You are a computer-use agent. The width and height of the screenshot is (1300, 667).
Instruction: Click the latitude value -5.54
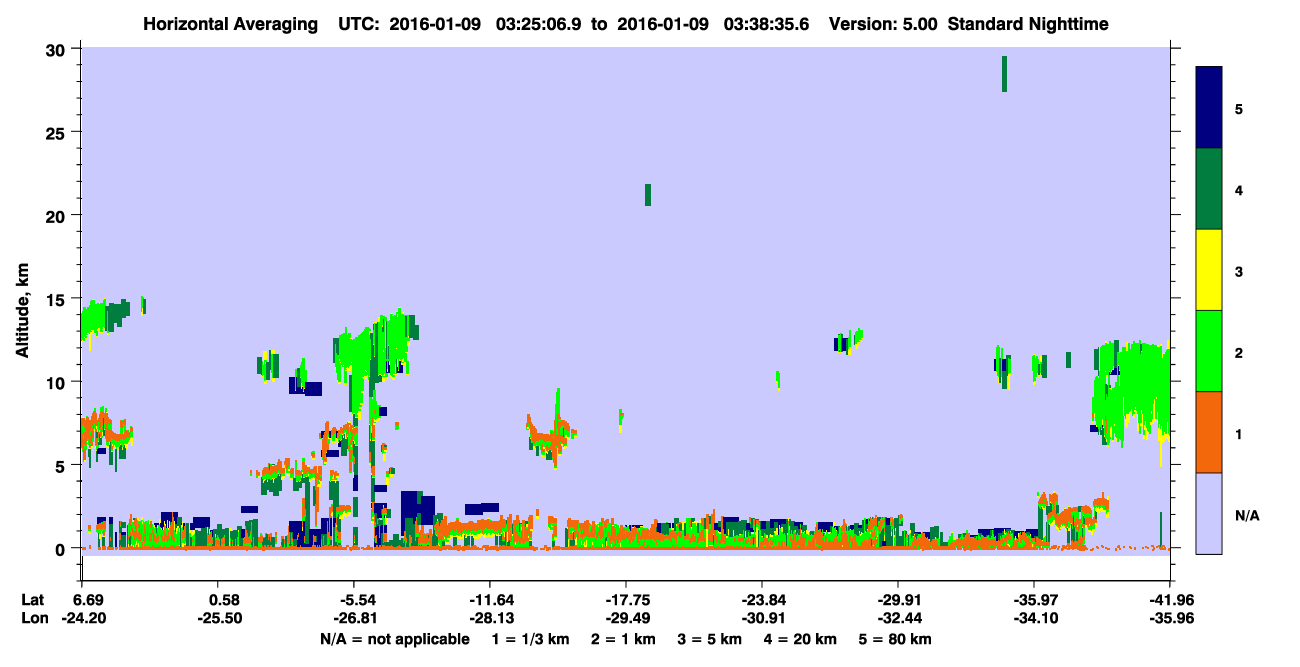point(358,600)
